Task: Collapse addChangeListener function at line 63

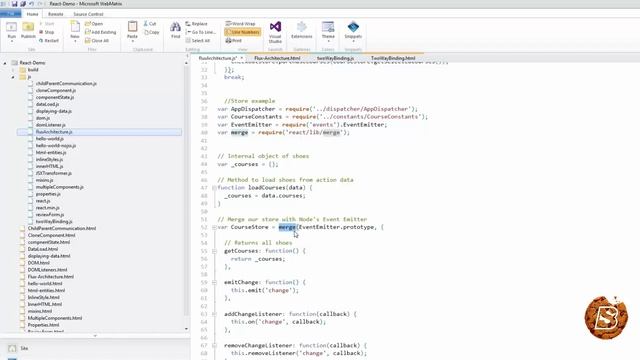Action: (x=214, y=314)
